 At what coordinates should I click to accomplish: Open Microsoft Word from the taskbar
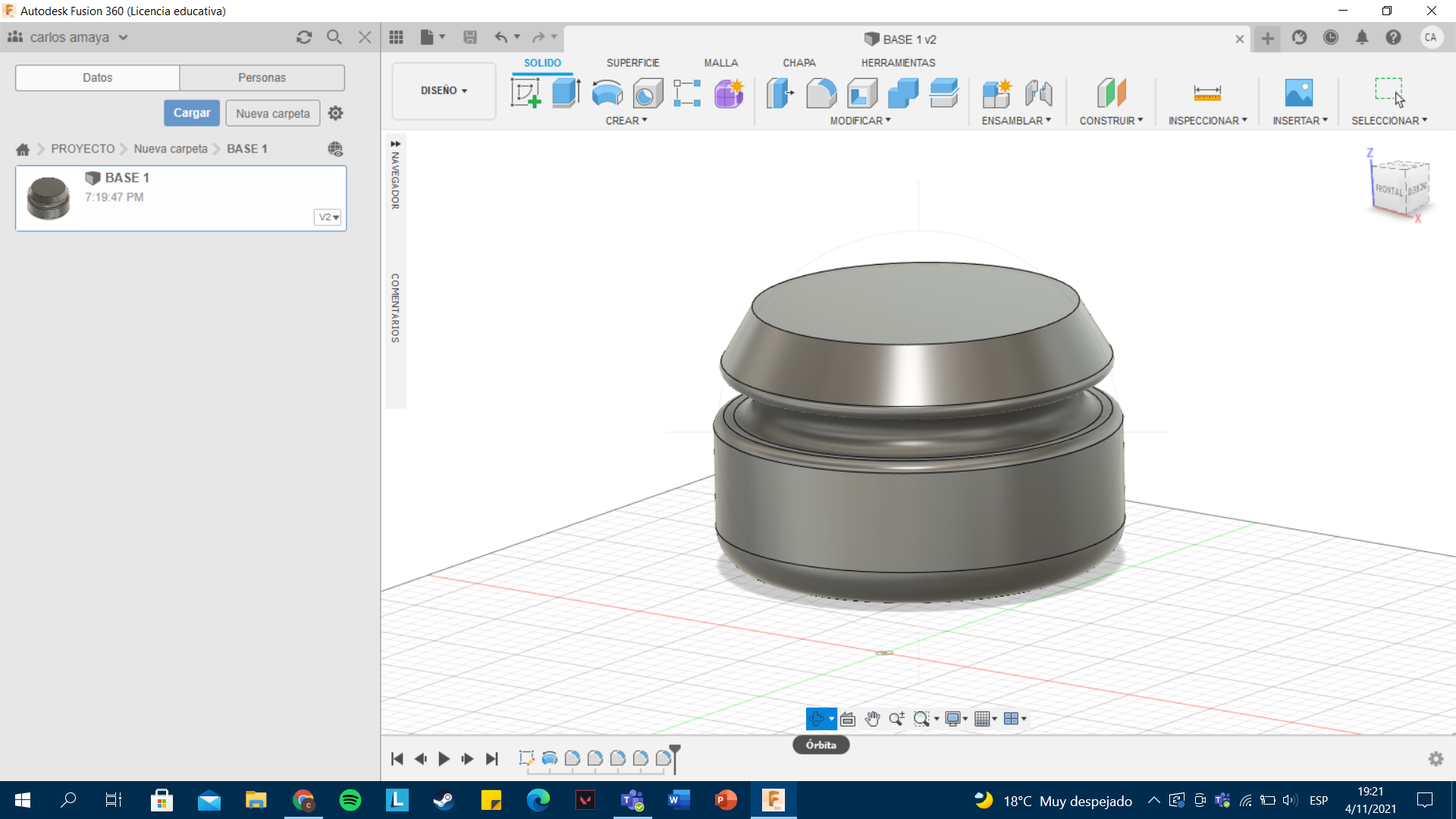[x=679, y=800]
